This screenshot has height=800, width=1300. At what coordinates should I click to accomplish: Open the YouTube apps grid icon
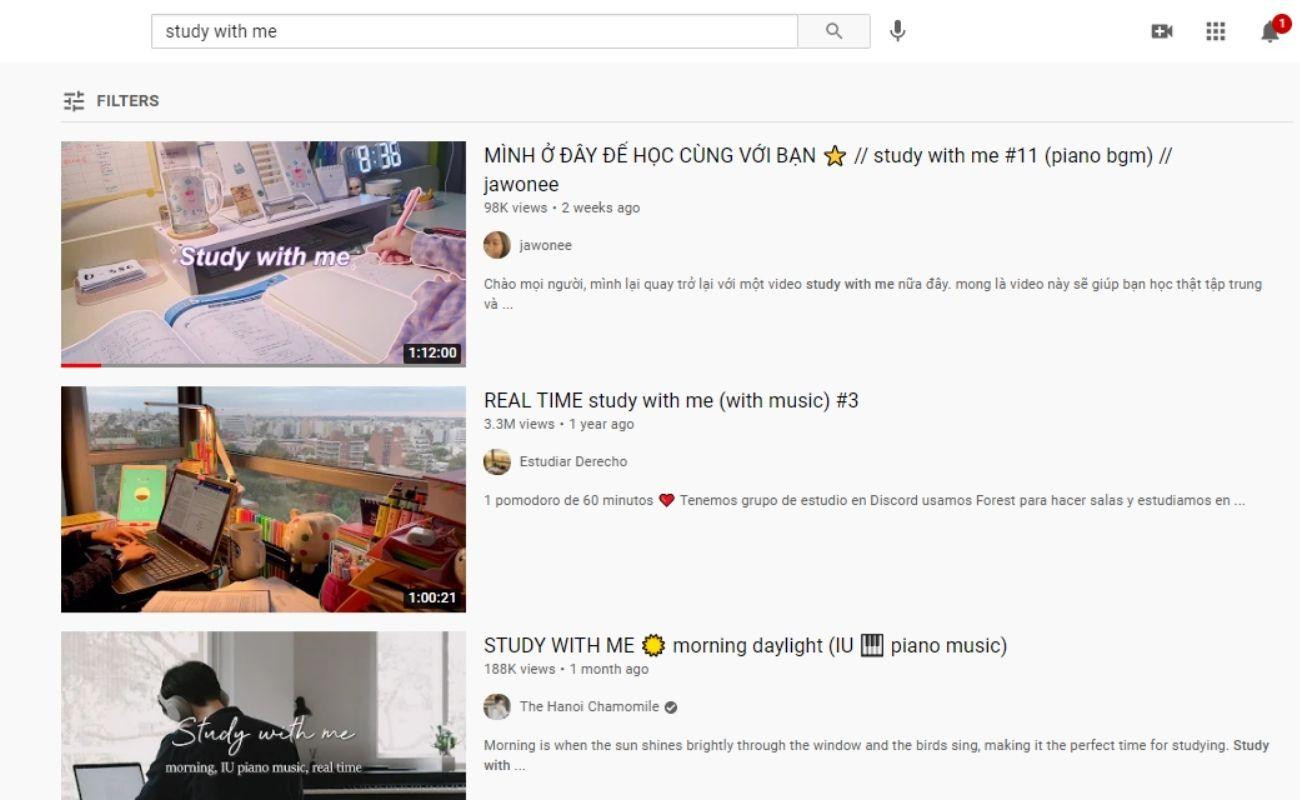(x=1216, y=31)
